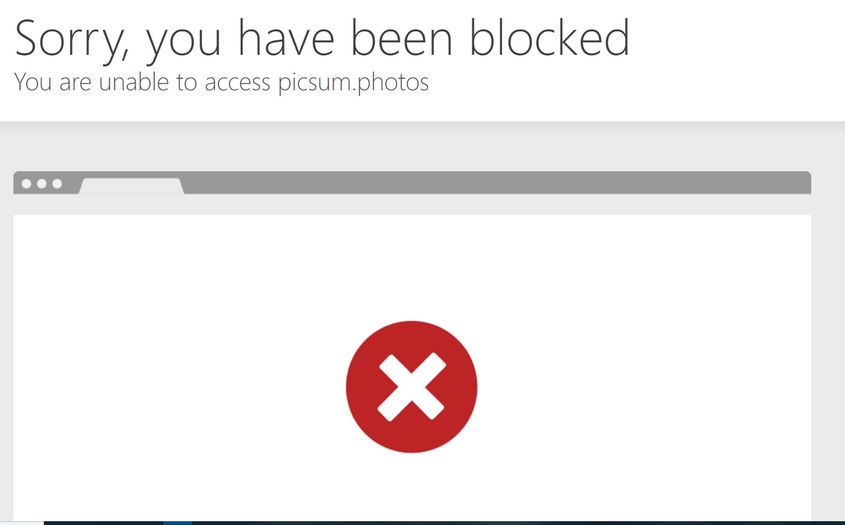Click the "picsum.photos" domain text
The image size is (845, 525).
coord(353,82)
